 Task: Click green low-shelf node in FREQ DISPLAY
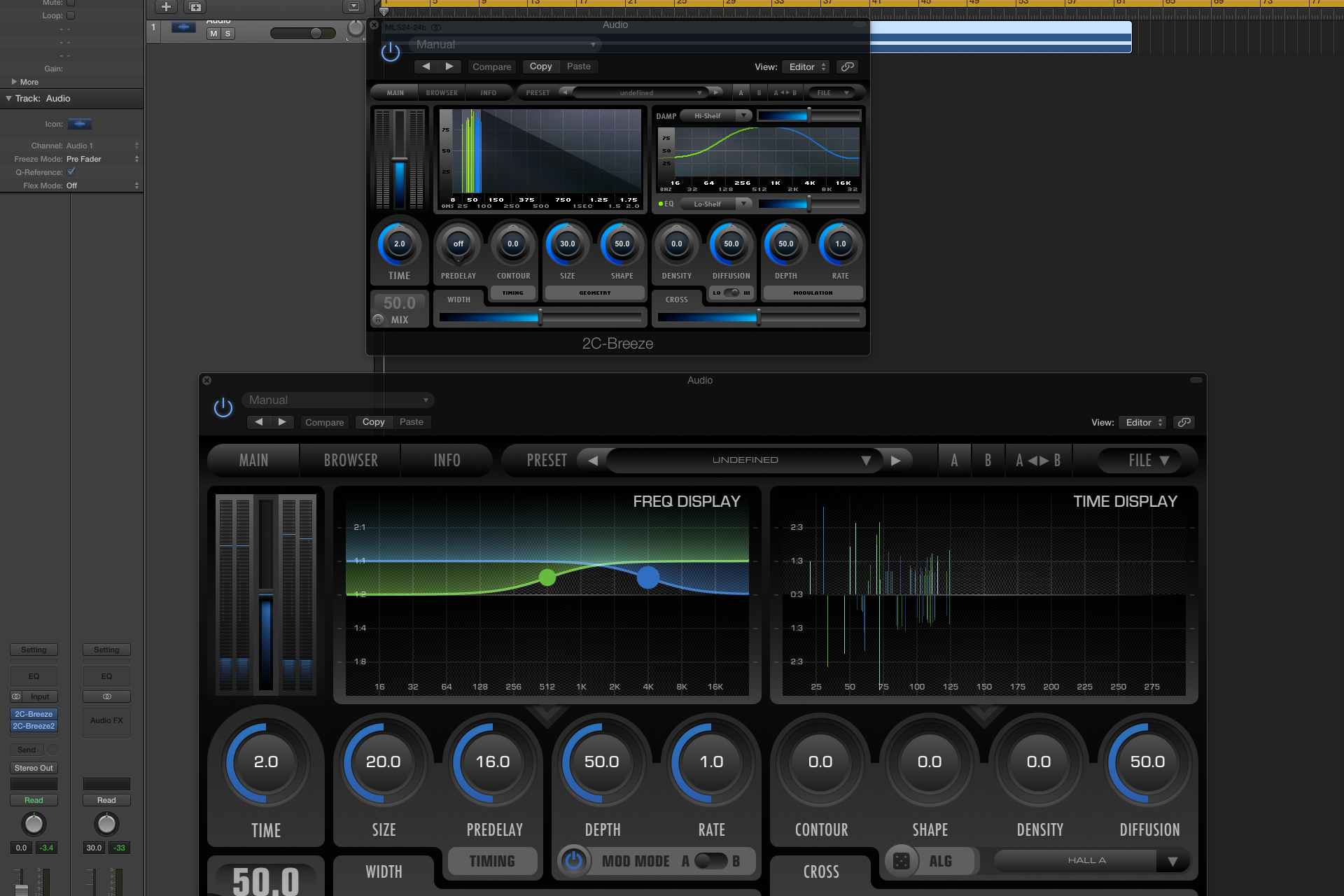(547, 577)
